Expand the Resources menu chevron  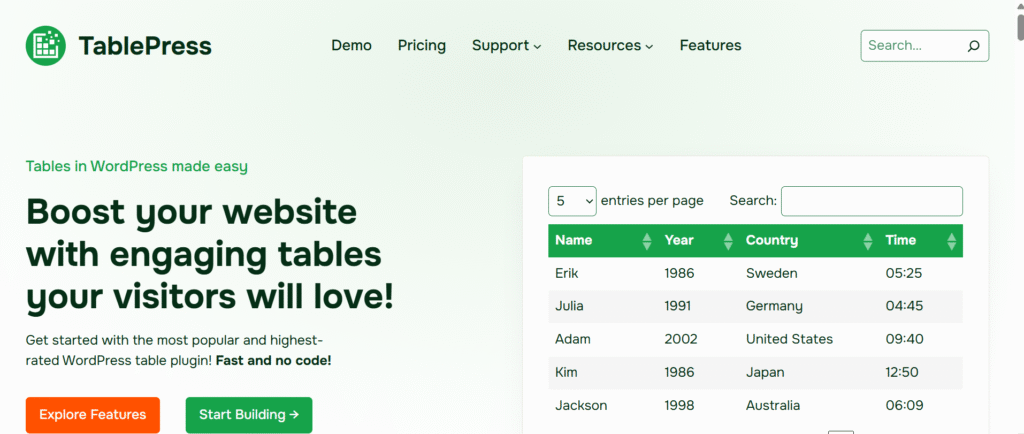tap(649, 47)
